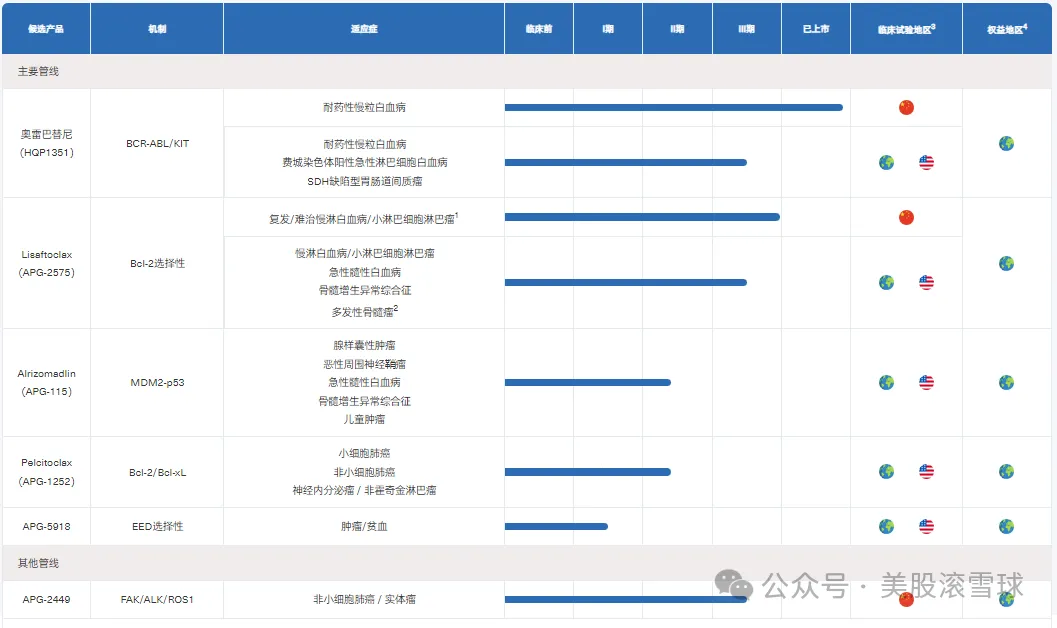This screenshot has width=1057, height=628.
Task: Click the 其他管线 section heading
Action: click(38, 563)
